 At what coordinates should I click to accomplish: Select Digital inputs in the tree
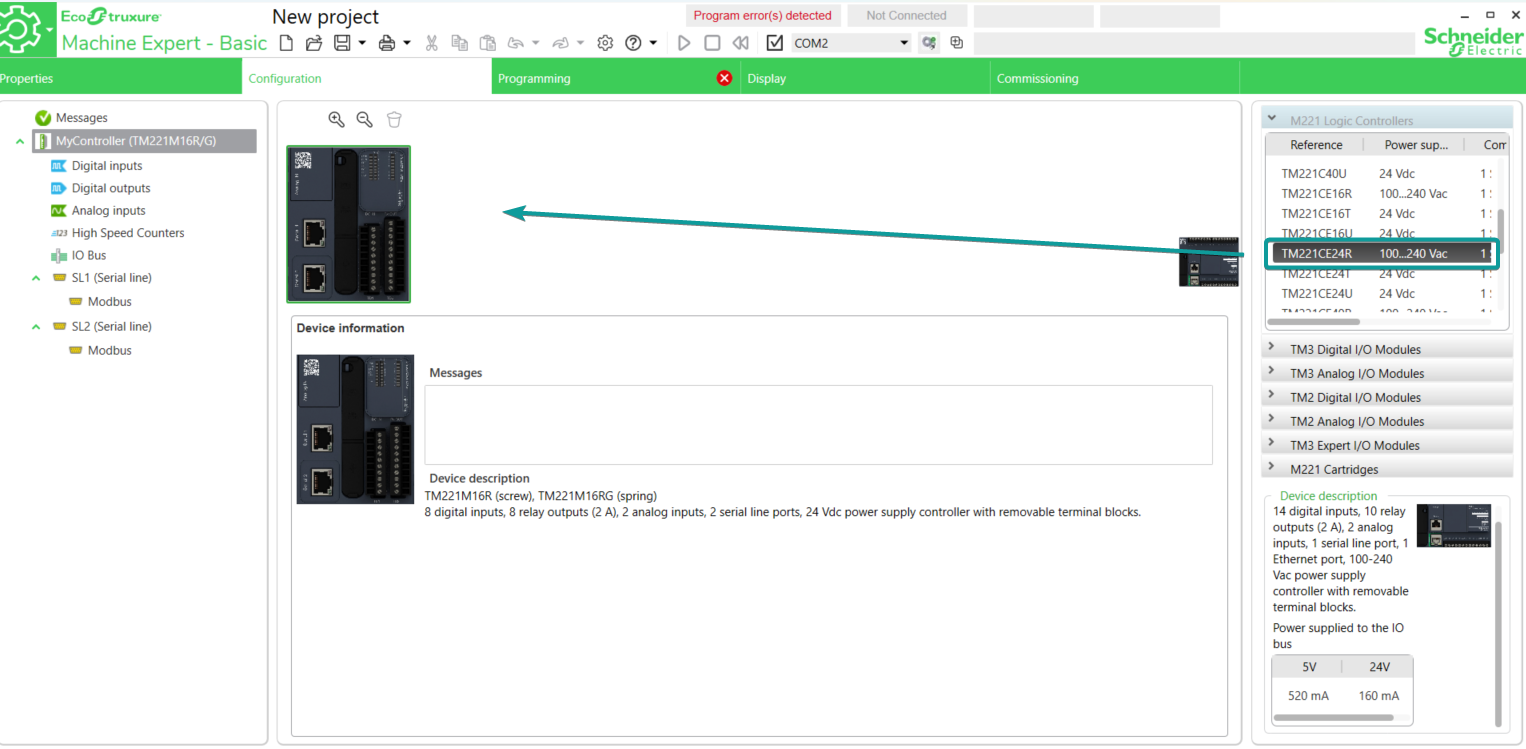tap(107, 166)
